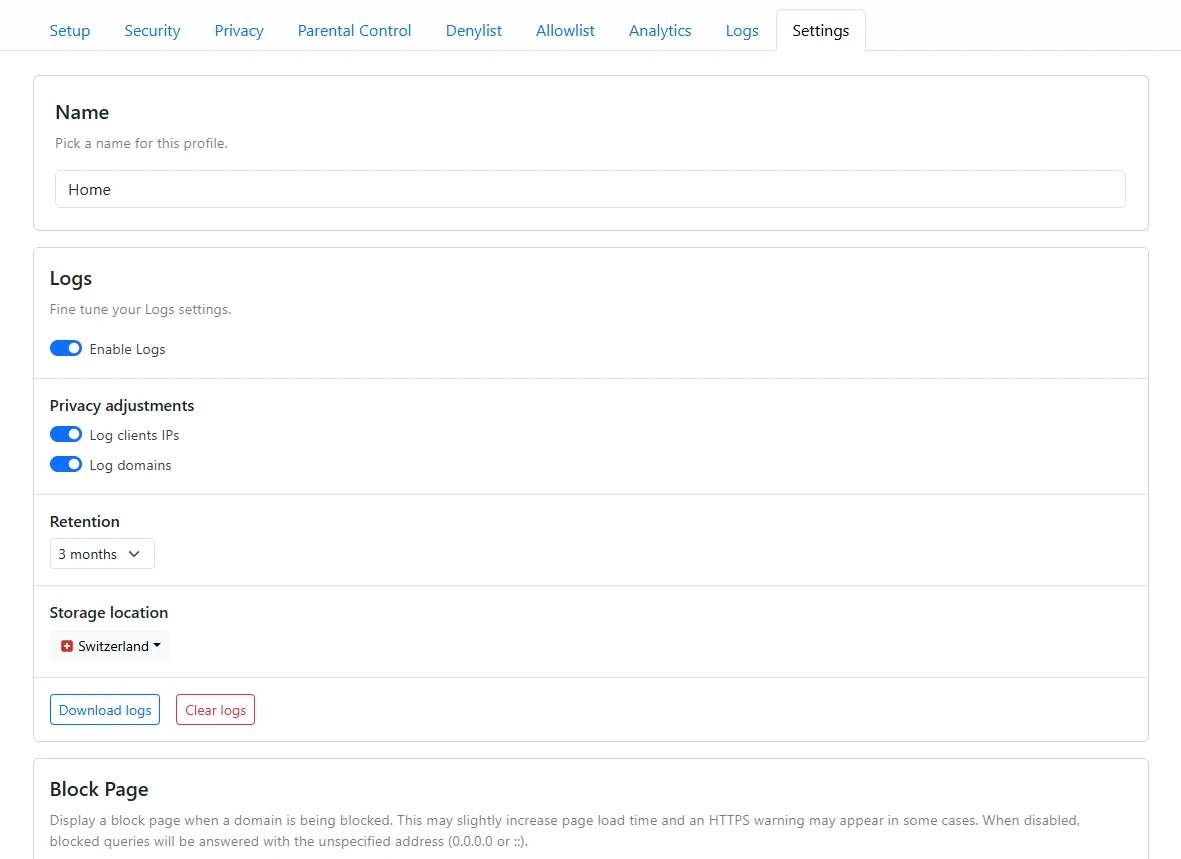This screenshot has width=1181, height=859.
Task: Select the Denylist tab
Action: click(x=473, y=31)
